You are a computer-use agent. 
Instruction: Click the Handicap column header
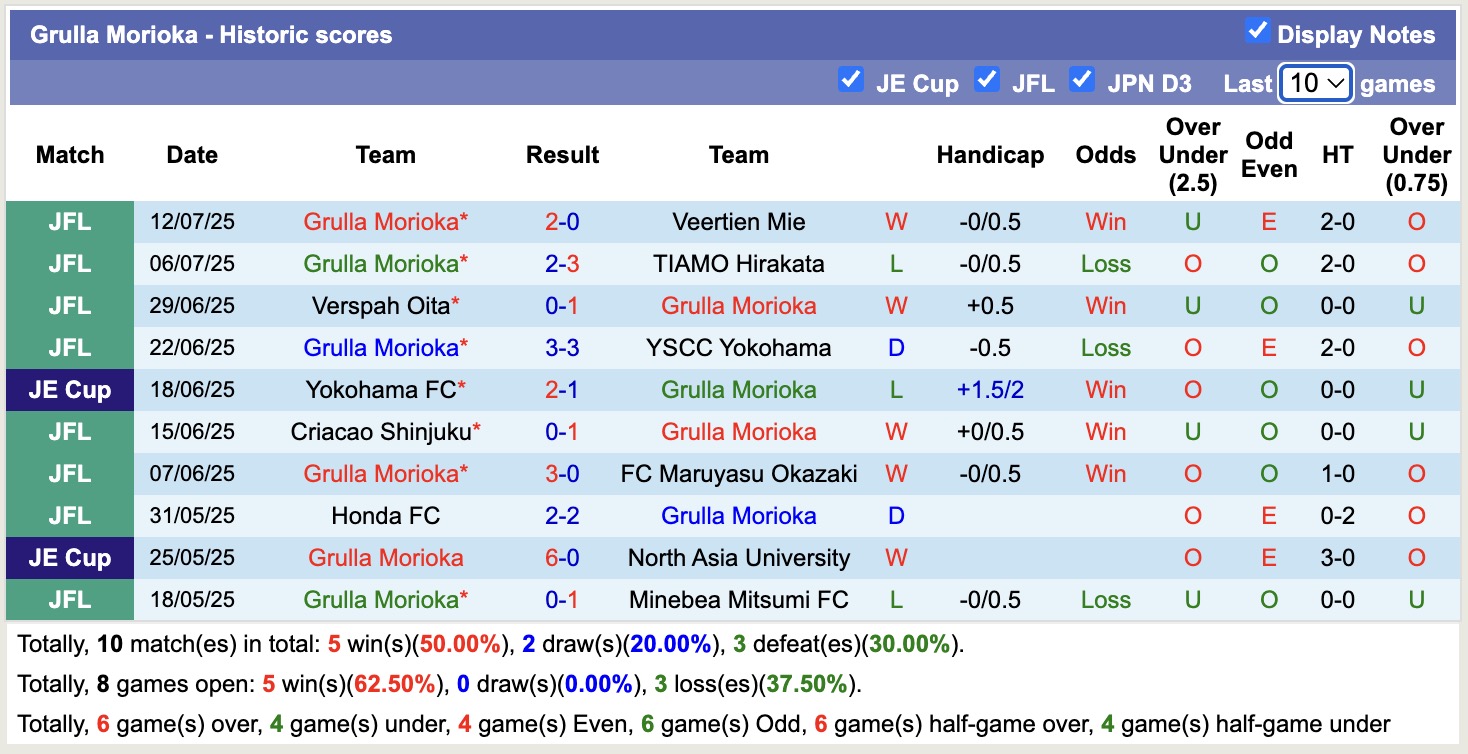[989, 155]
